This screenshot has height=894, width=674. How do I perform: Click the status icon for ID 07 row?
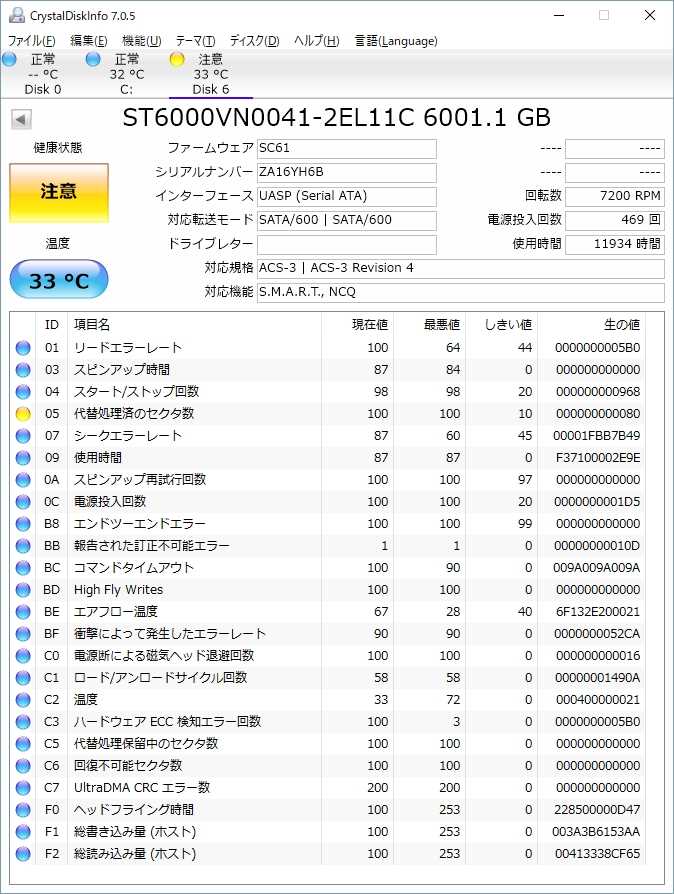click(x=23, y=436)
